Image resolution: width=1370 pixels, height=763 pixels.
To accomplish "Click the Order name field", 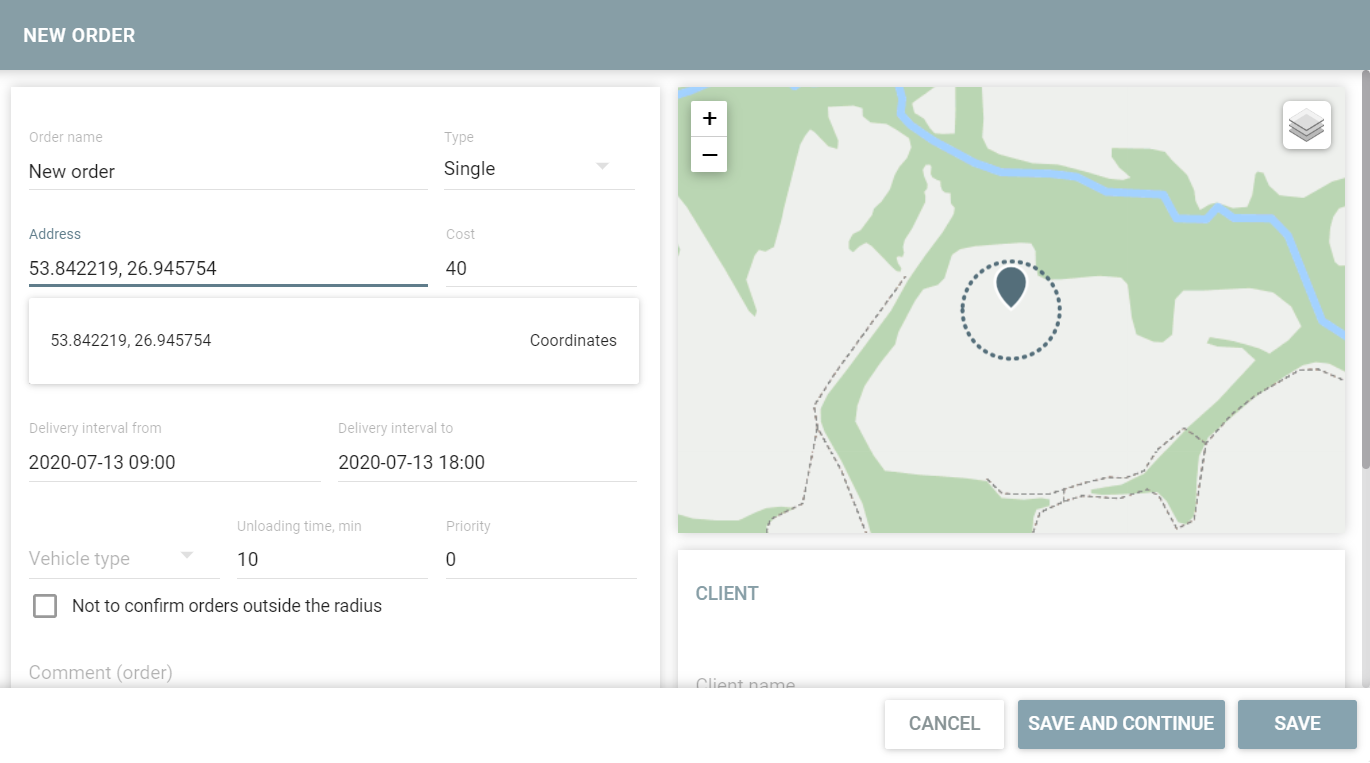I will tap(227, 171).
